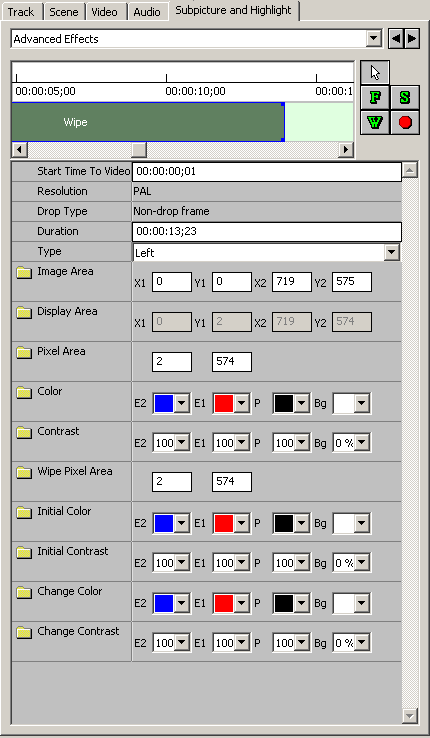Expand the Type dropdown set to Left
This screenshot has height=738, width=430.
(391, 253)
